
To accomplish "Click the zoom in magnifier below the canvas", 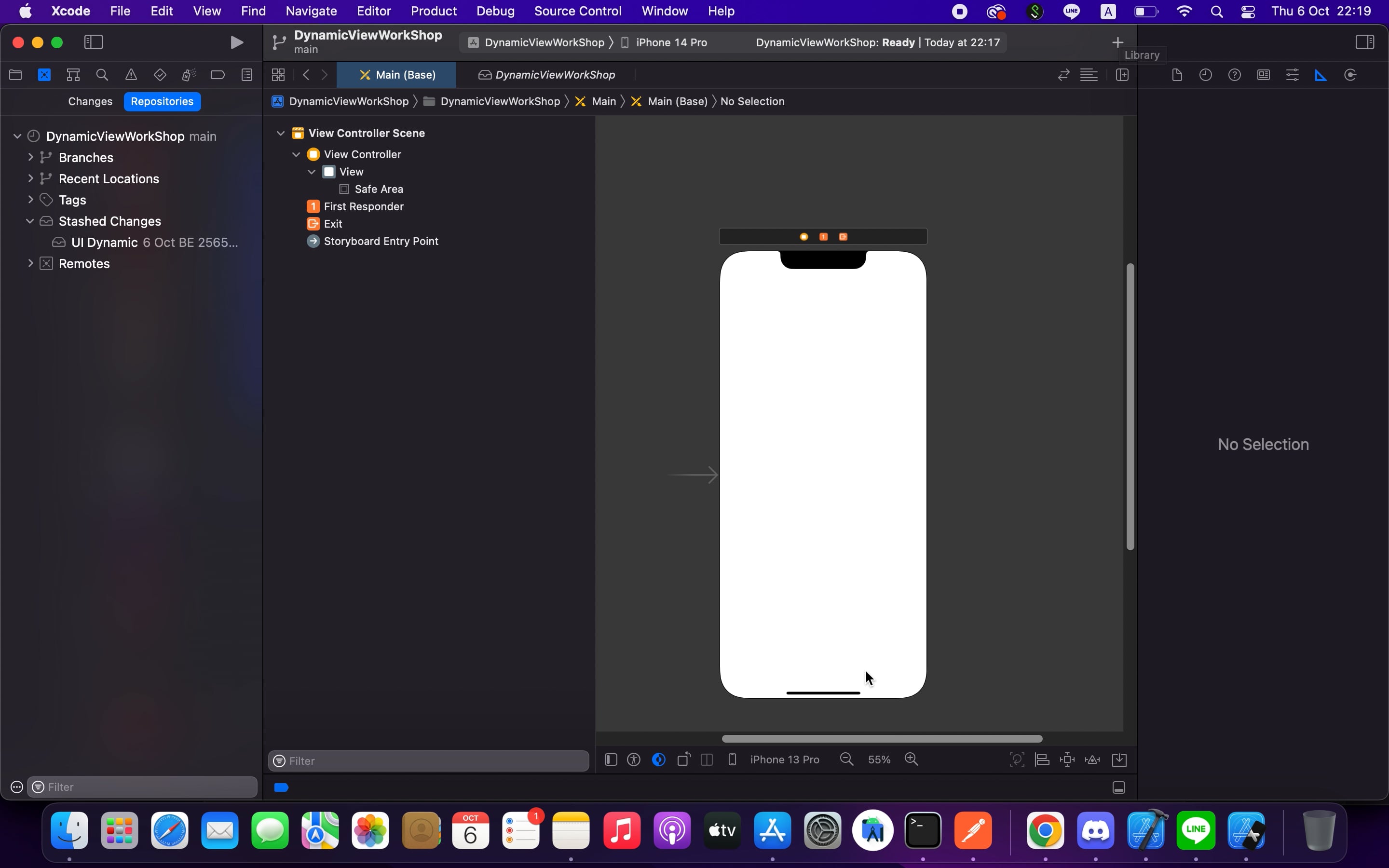I will pyautogui.click(x=912, y=759).
